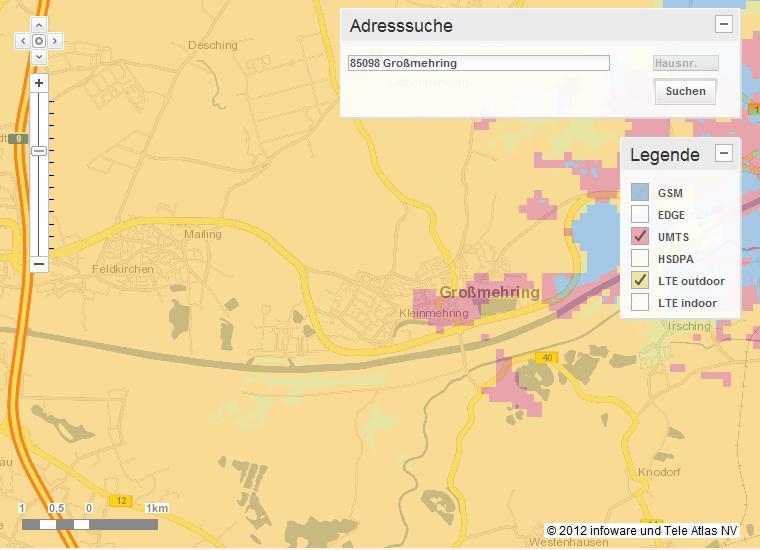Pan the map up with arrow

[x=39, y=25]
